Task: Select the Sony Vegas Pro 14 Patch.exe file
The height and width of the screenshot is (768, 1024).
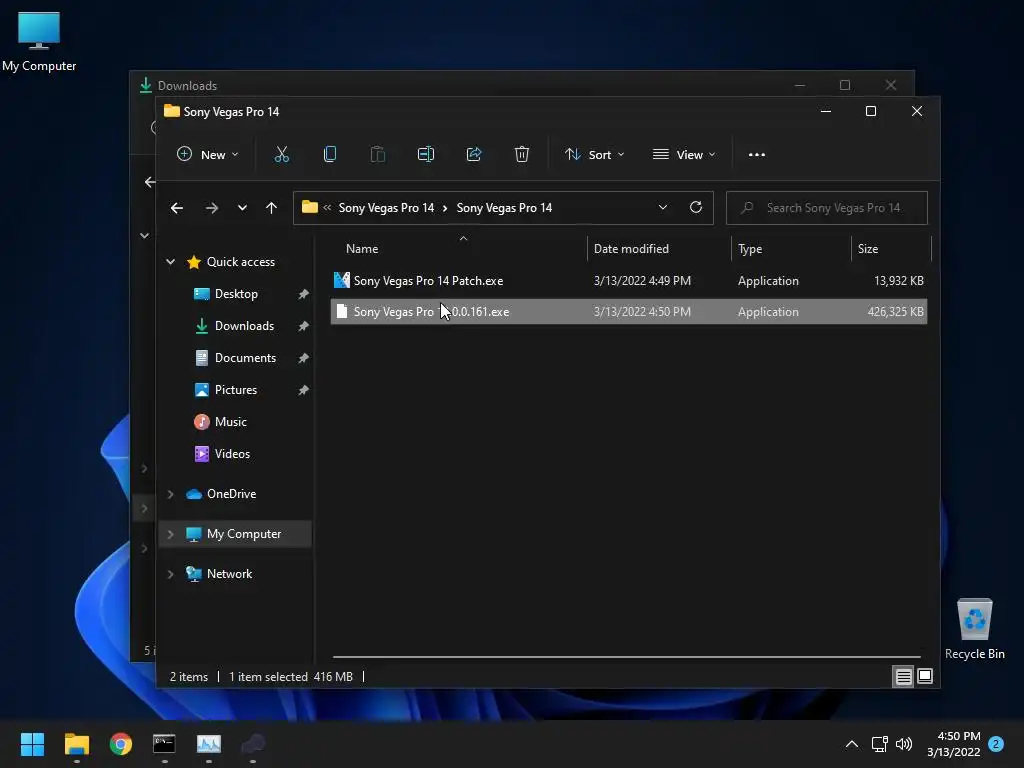Action: click(x=629, y=281)
